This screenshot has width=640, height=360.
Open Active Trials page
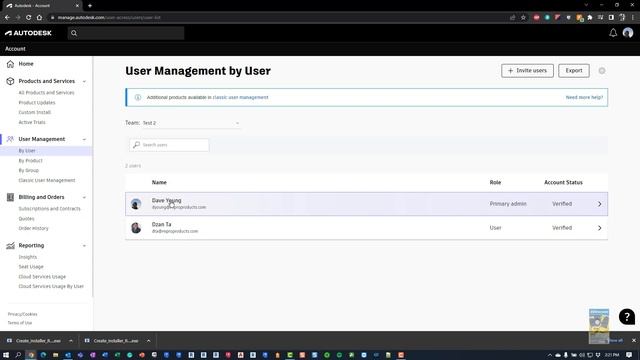coord(32,122)
